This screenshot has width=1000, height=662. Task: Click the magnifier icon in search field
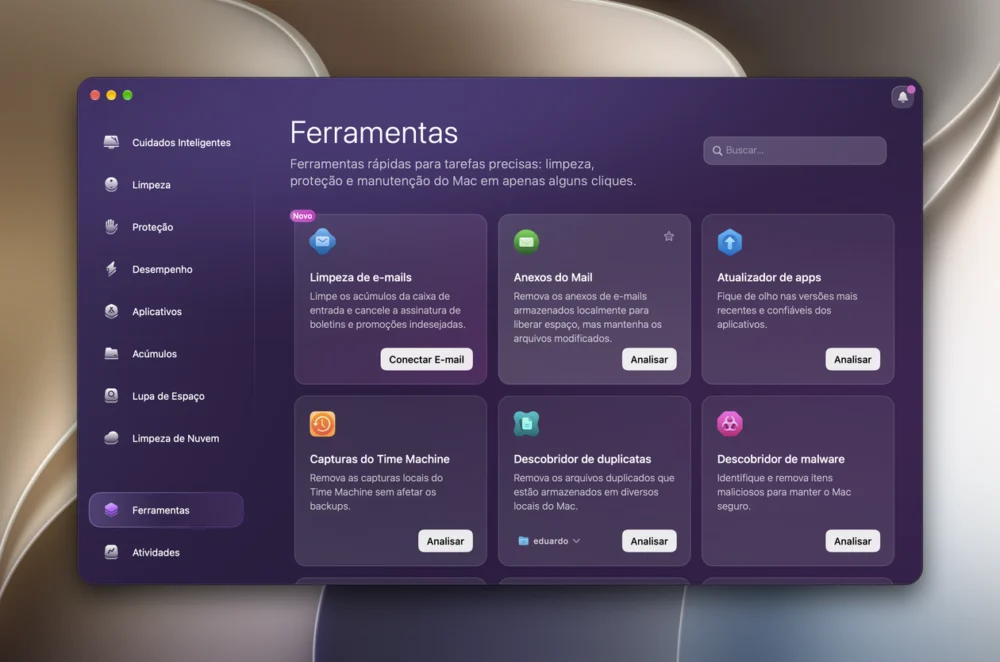pos(717,151)
